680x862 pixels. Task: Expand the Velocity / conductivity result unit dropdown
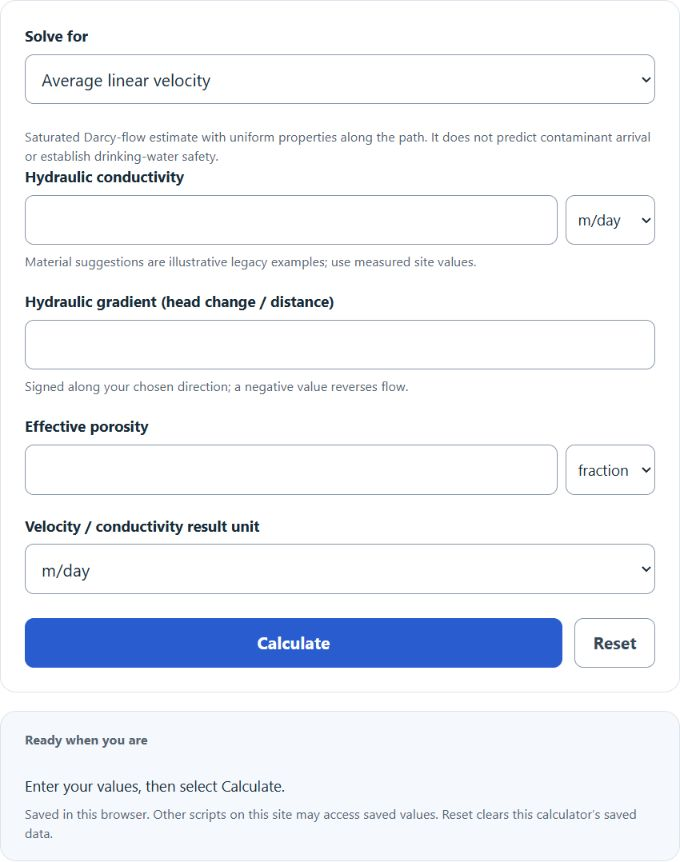tap(340, 569)
